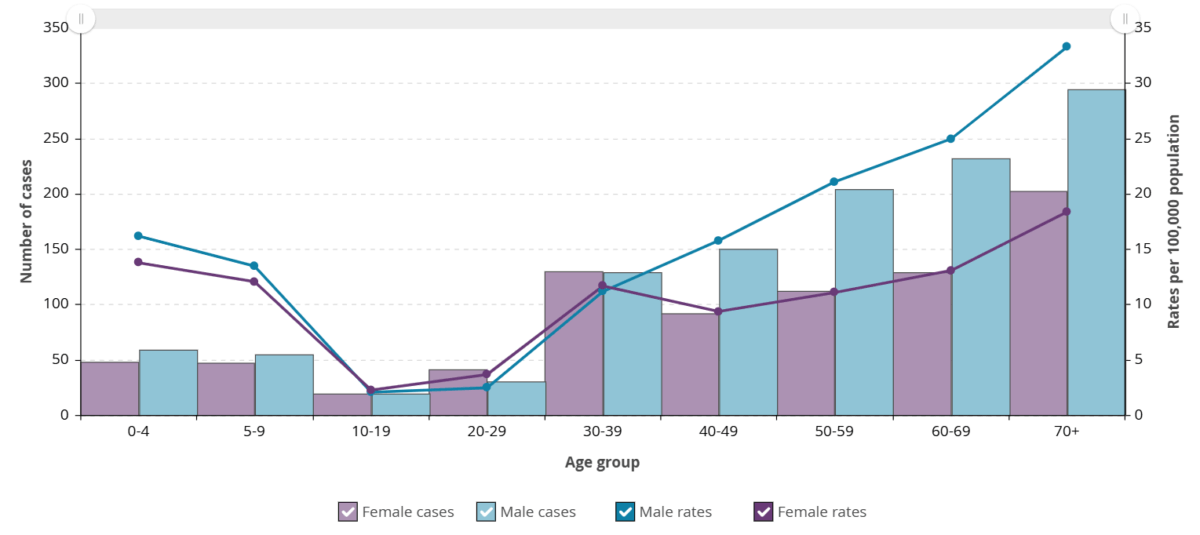Image resolution: width=1200 pixels, height=535 pixels.
Task: Select the Female rates point at 40-49
Action: click(x=718, y=311)
